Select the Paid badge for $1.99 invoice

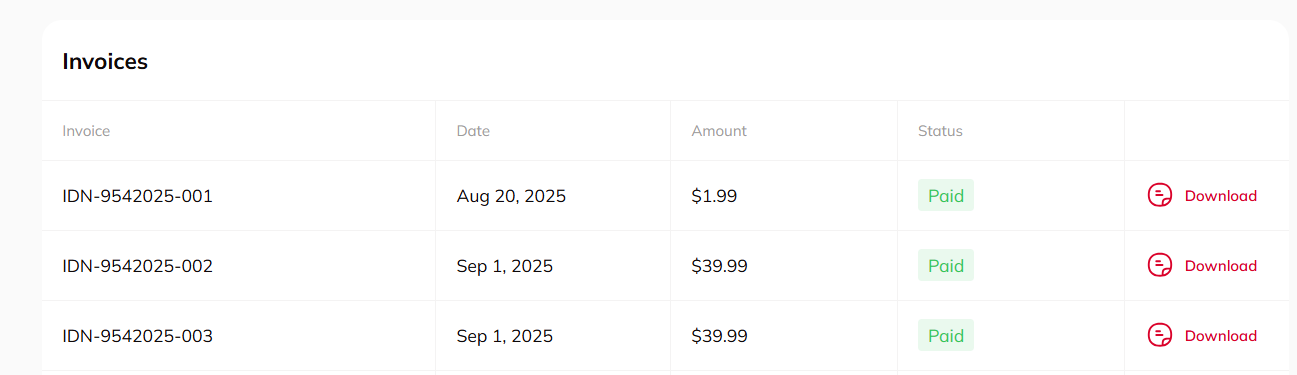pyautogui.click(x=946, y=196)
